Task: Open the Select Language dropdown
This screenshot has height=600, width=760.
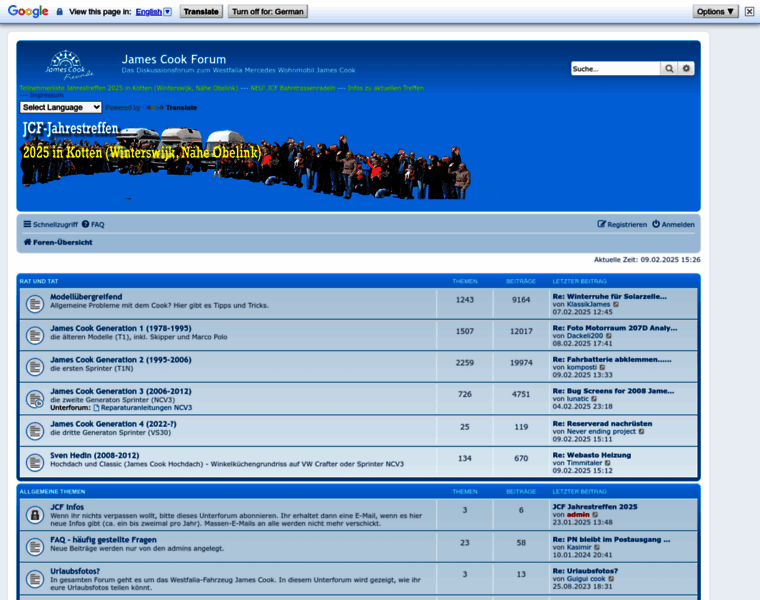Action: pyautogui.click(x=60, y=107)
